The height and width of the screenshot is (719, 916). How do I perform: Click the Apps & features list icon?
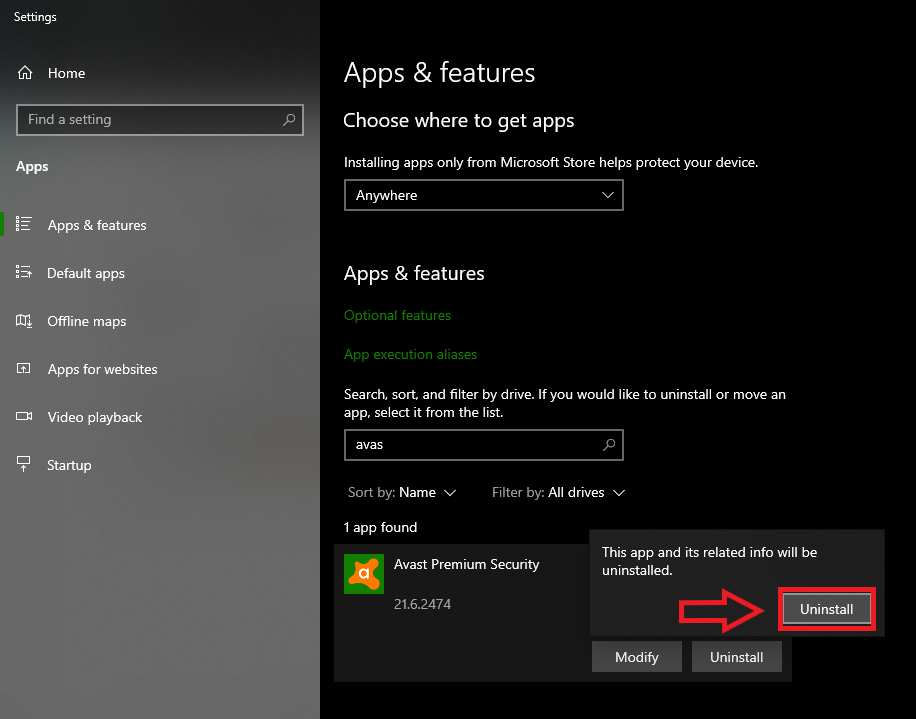23,224
